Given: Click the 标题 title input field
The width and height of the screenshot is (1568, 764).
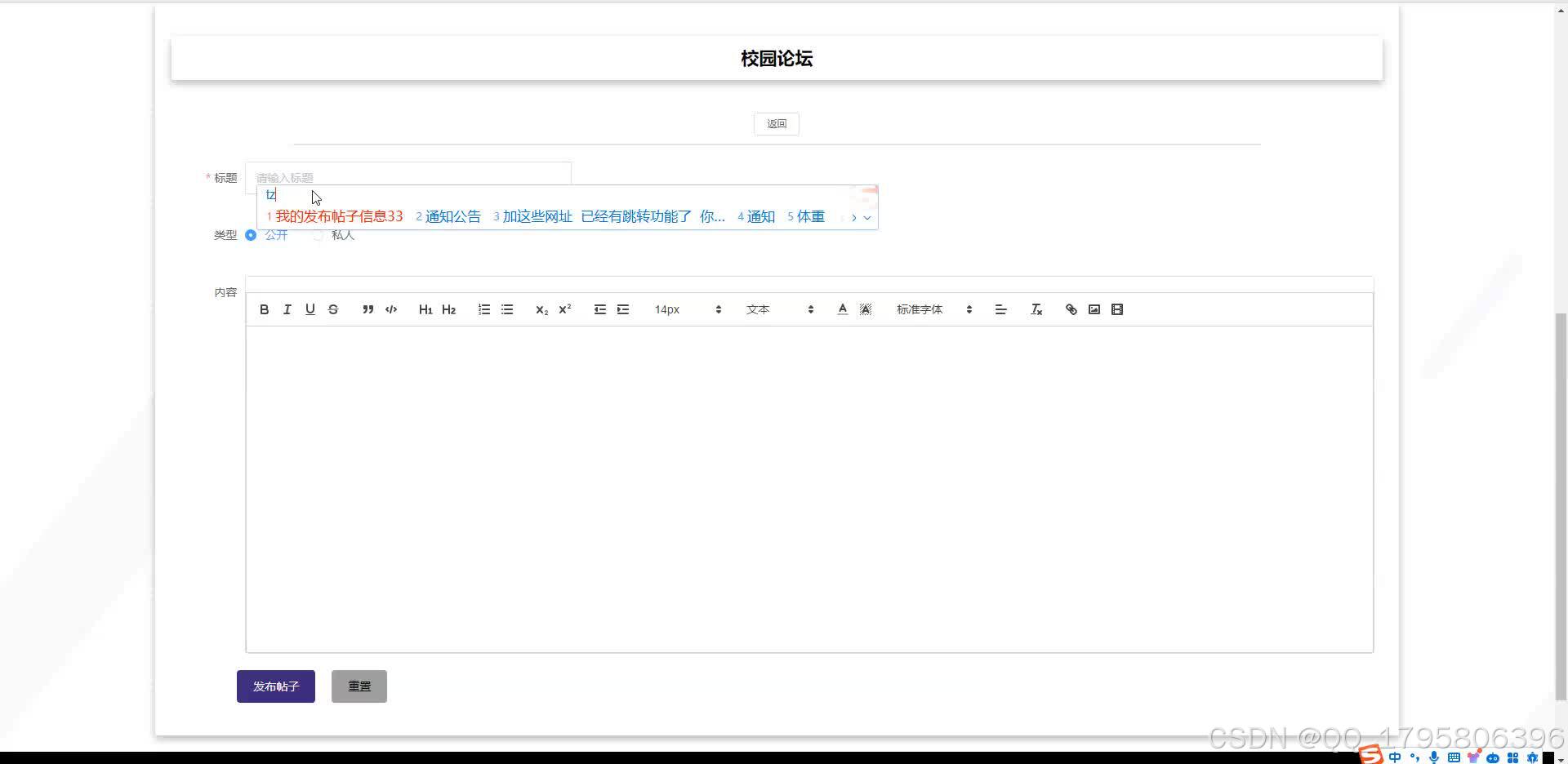Looking at the screenshot, I should click(408, 177).
